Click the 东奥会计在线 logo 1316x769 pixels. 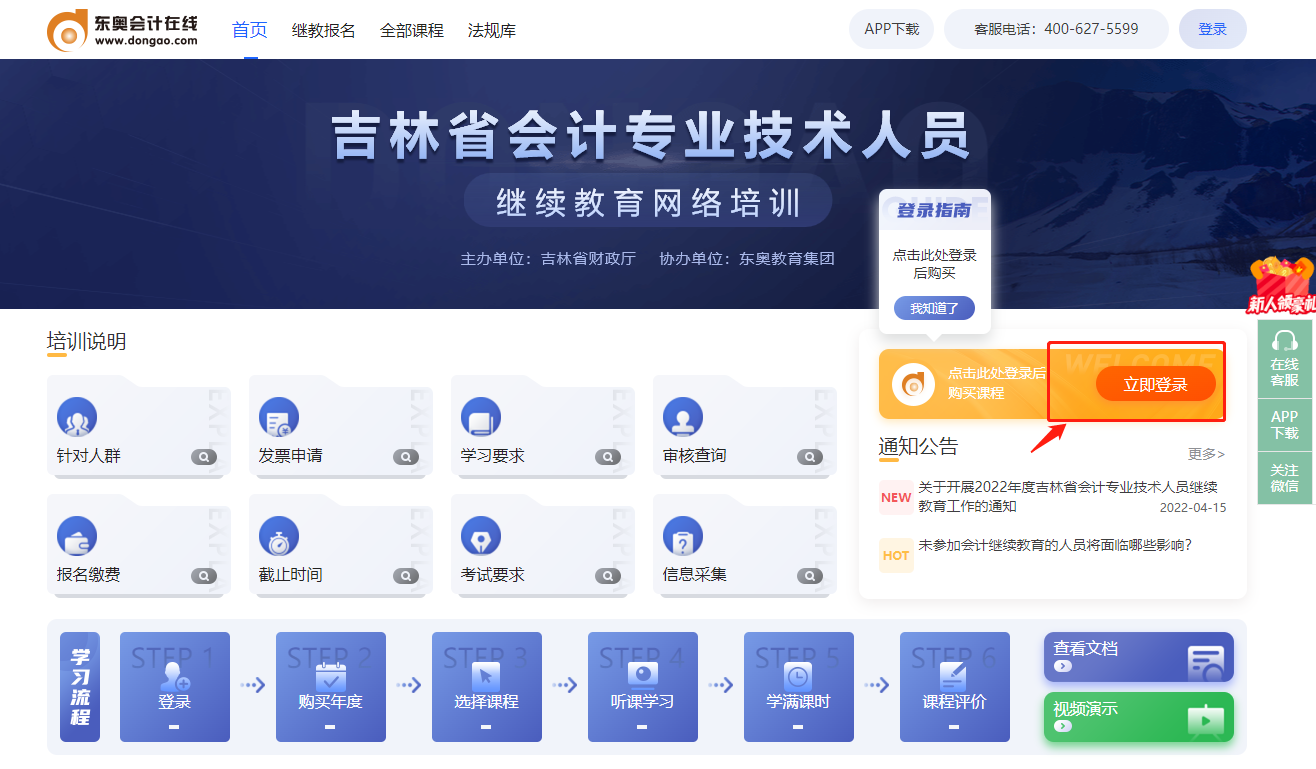(120, 28)
